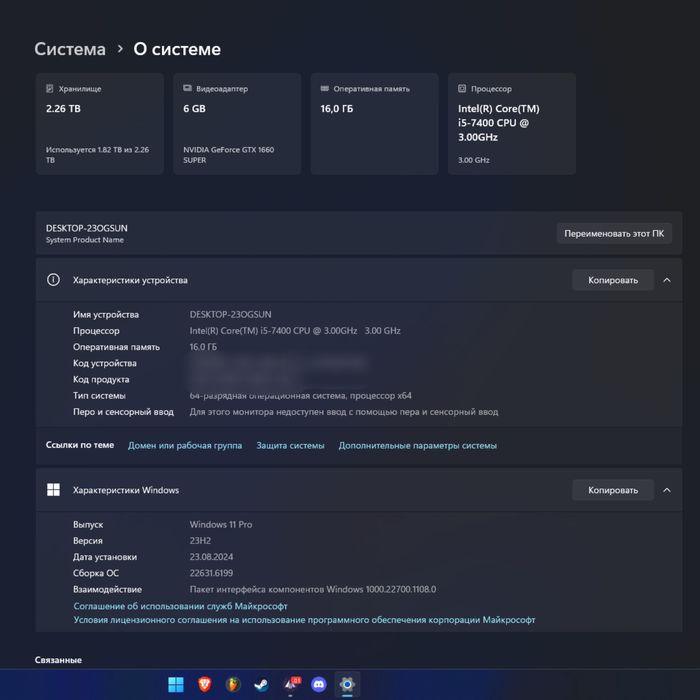The width and height of the screenshot is (700, 700).
Task: Click the Код устройства label
Action: pos(104,363)
